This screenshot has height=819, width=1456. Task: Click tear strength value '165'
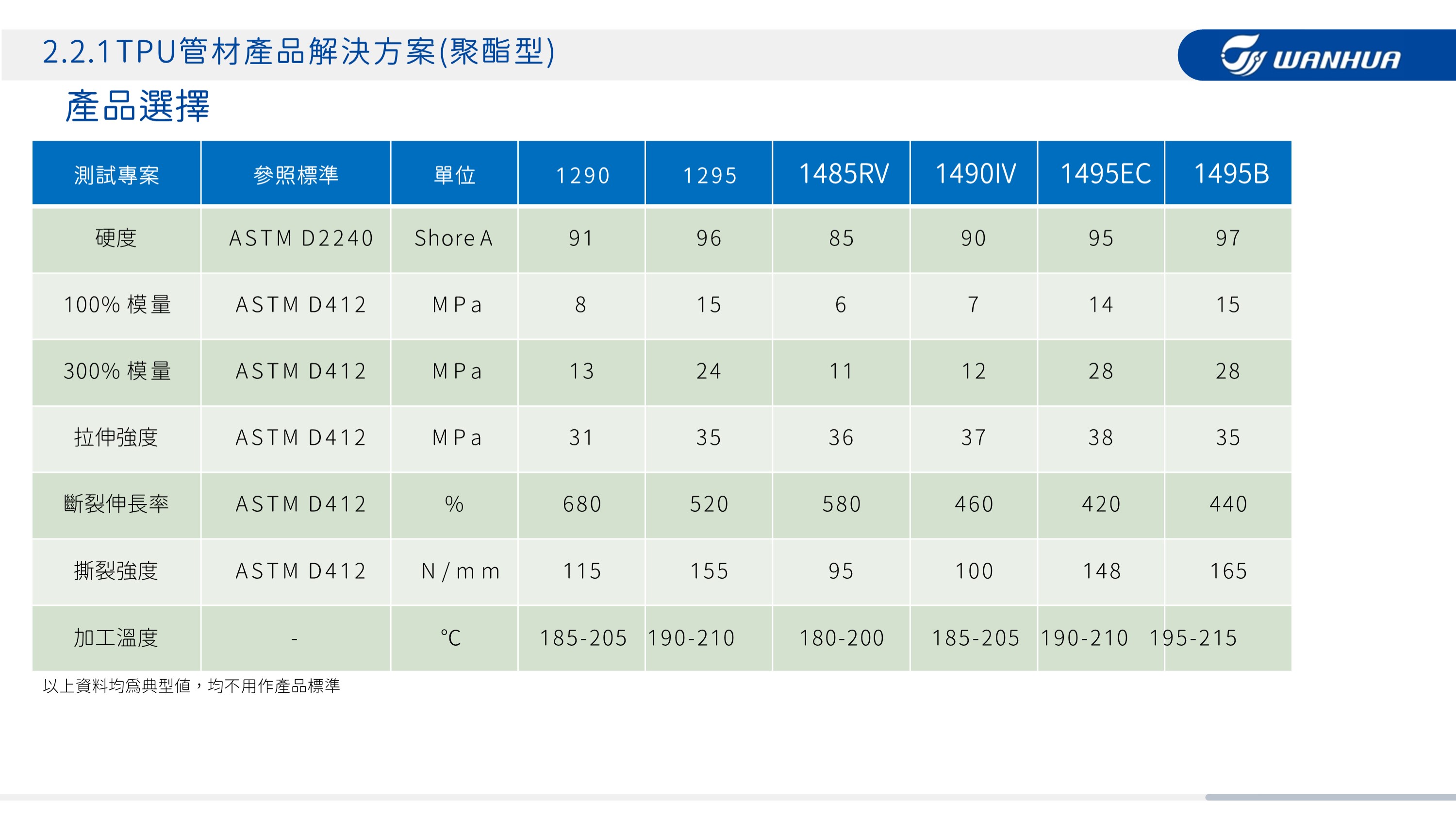(x=1228, y=571)
